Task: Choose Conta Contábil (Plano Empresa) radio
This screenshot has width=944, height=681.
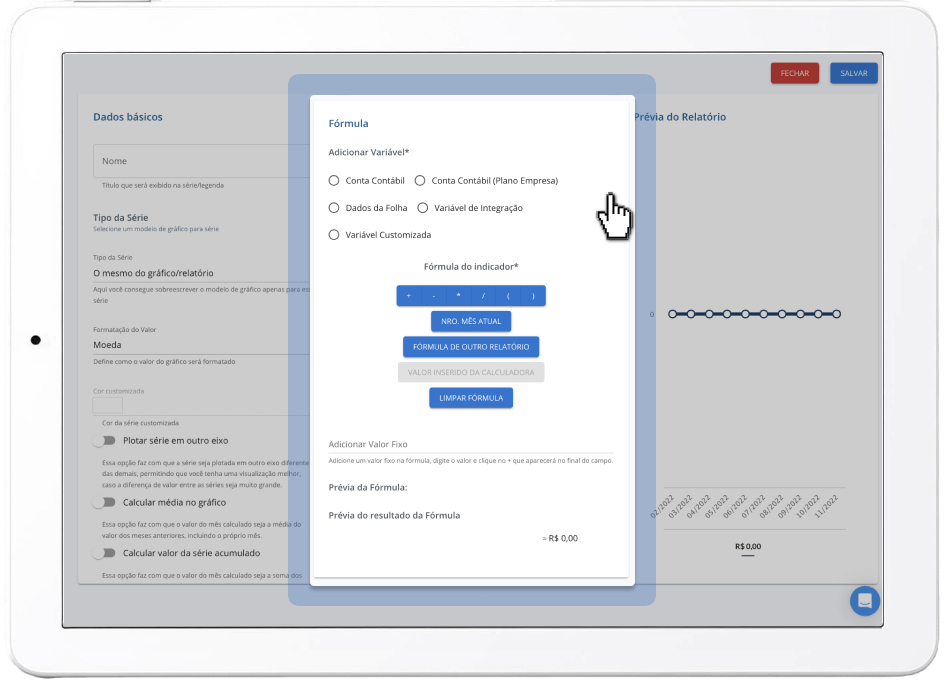Action: tap(420, 181)
